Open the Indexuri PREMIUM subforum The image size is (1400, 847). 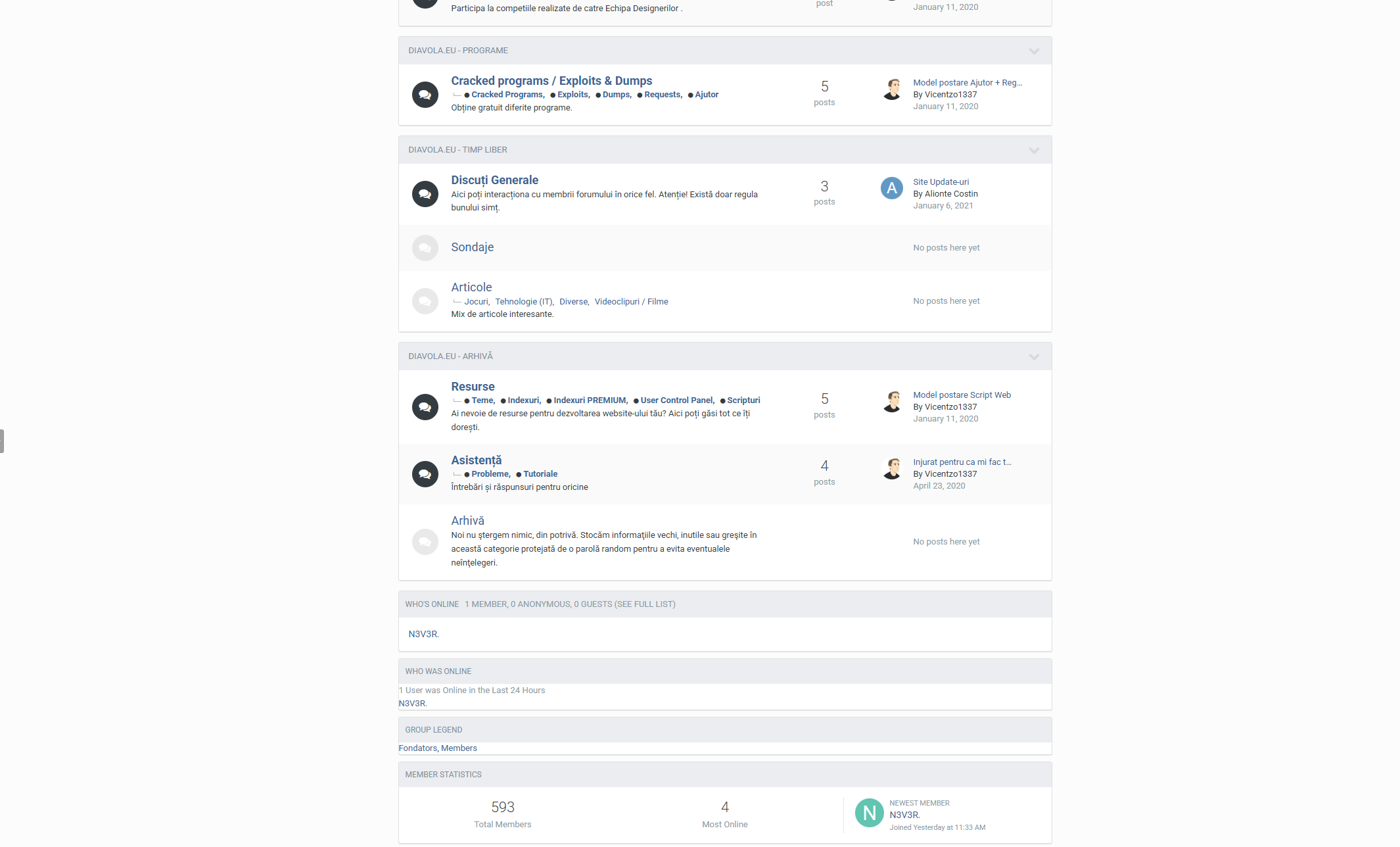(590, 400)
